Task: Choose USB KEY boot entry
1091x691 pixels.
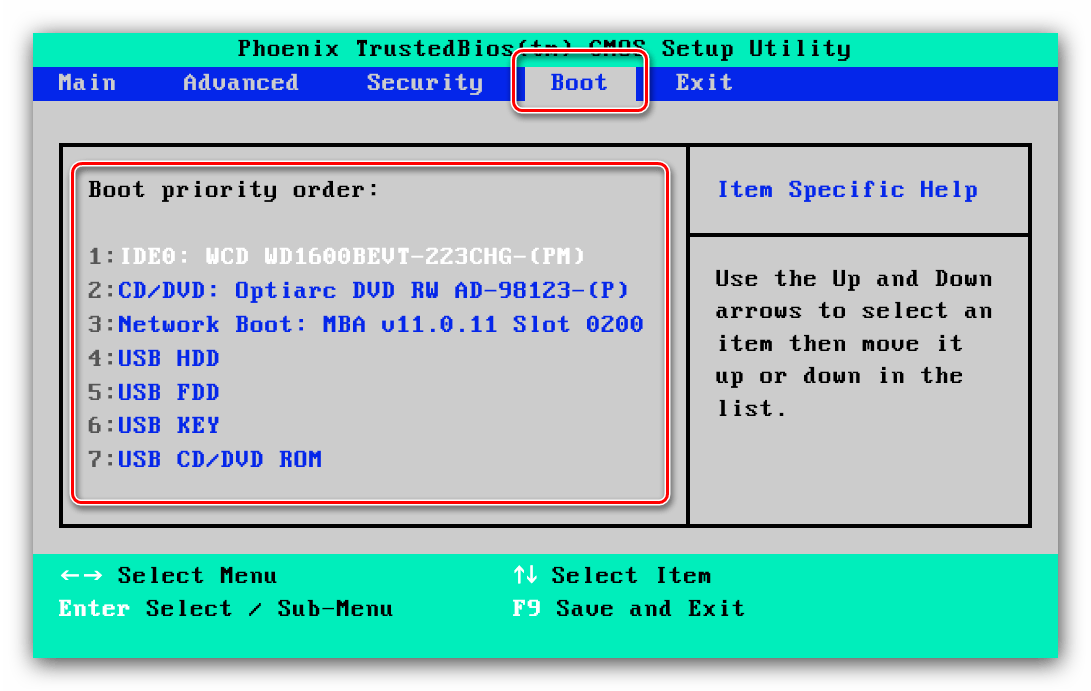Action: click(154, 425)
